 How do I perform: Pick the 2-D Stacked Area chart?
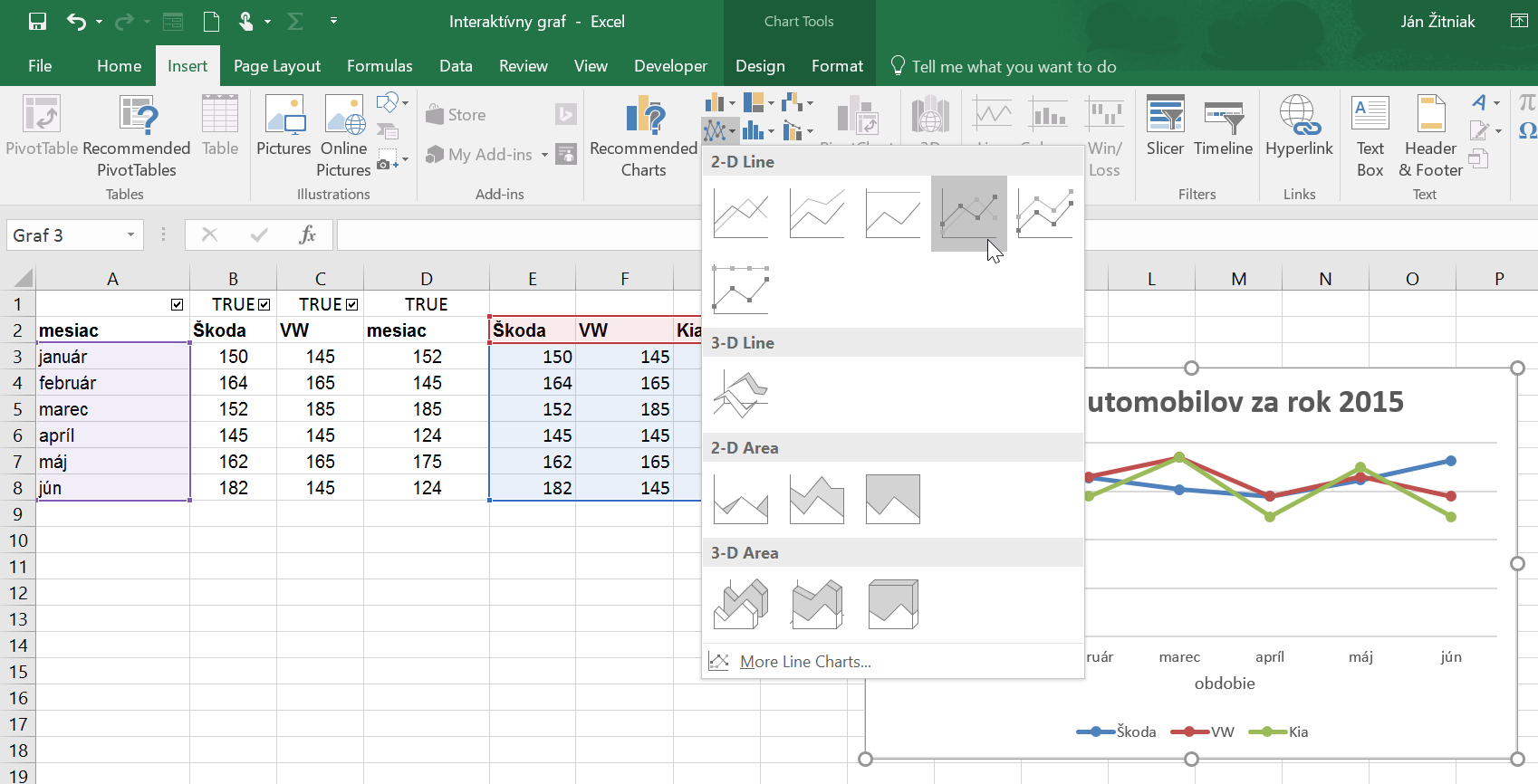coord(817,500)
